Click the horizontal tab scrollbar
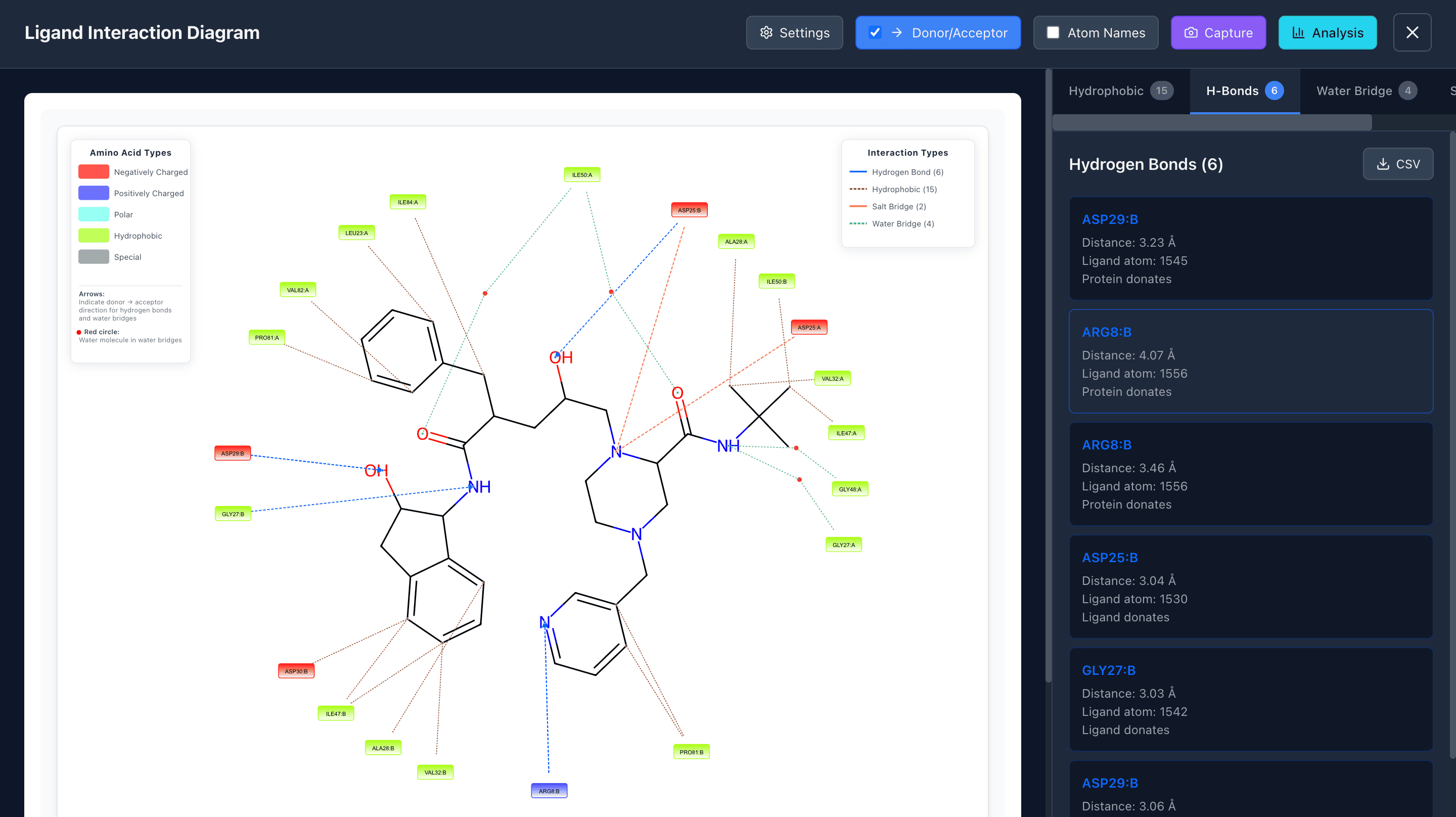 (1211, 122)
